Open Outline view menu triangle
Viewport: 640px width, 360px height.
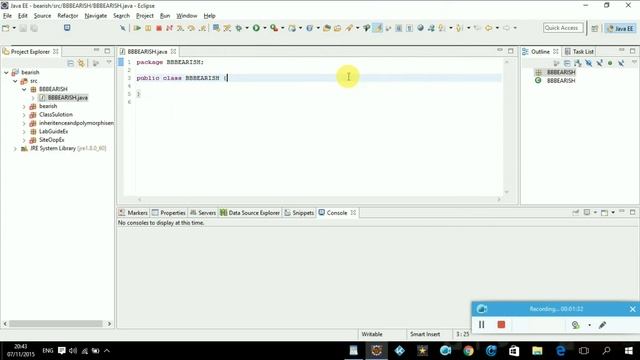(x=634, y=62)
